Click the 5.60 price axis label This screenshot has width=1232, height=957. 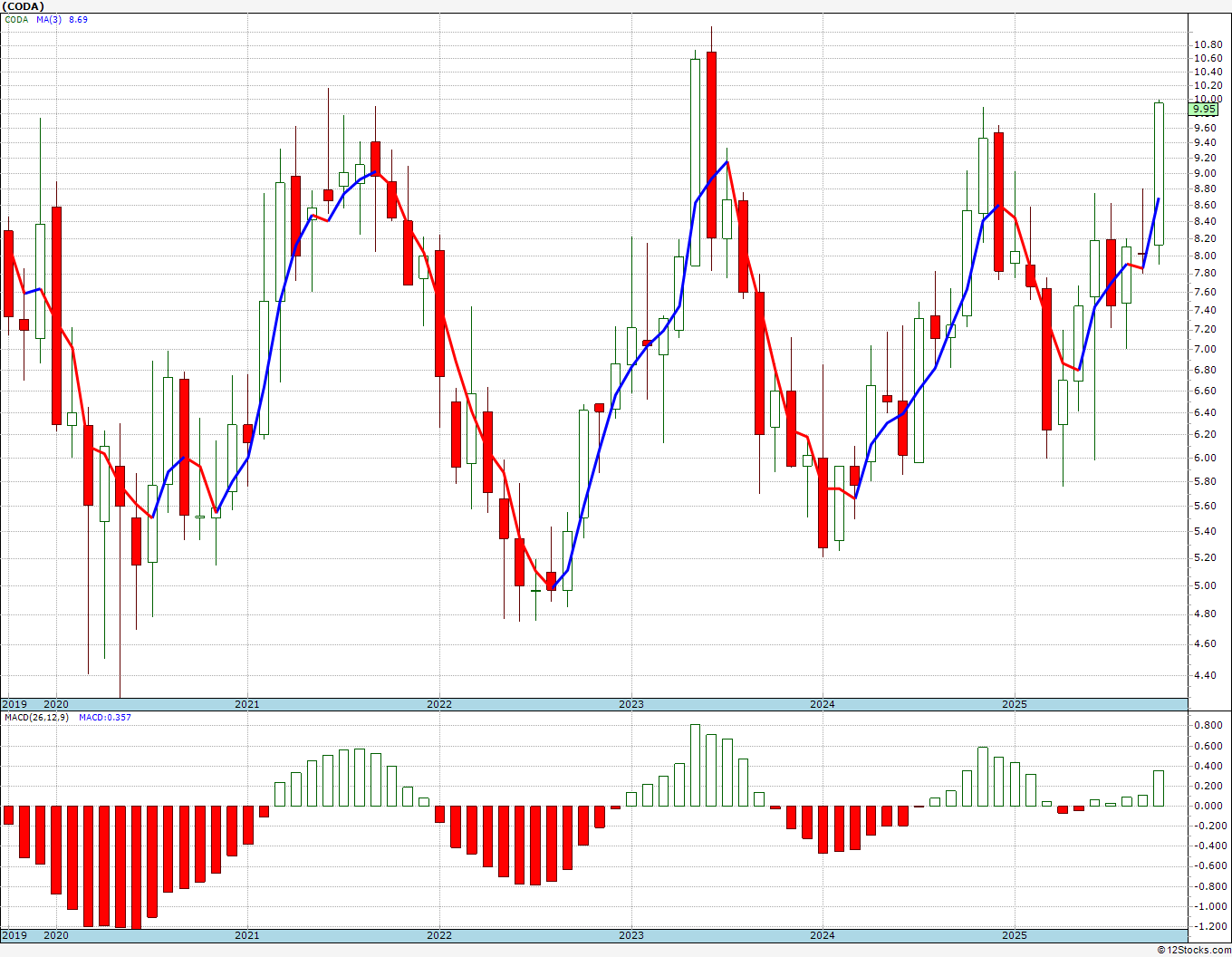[x=1205, y=506]
